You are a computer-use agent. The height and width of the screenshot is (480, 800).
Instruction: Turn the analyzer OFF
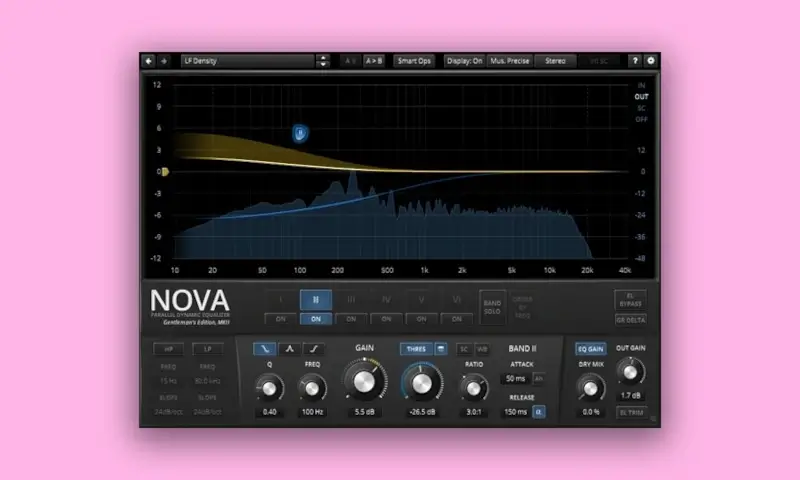(x=641, y=119)
